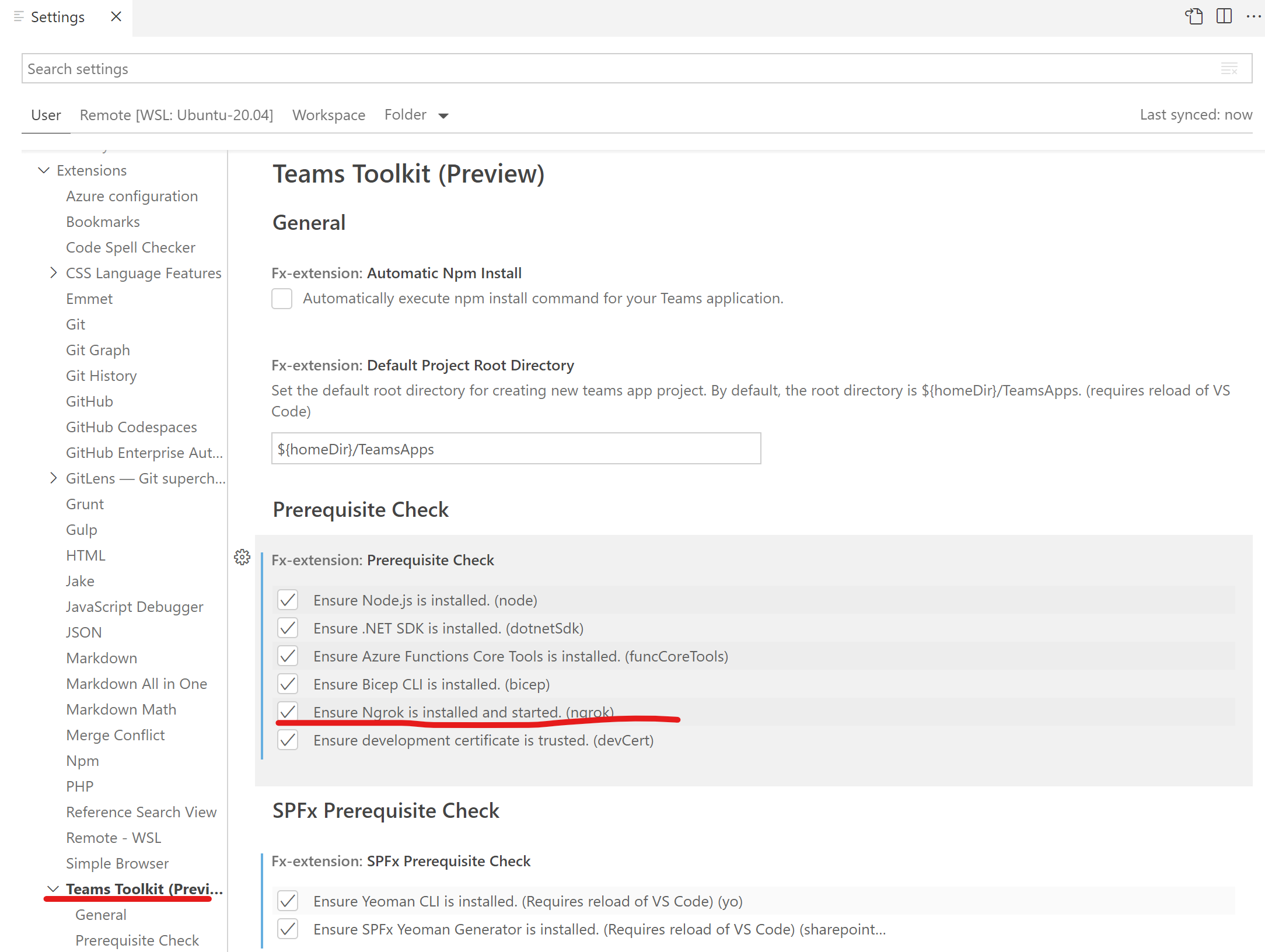Open the Settings JSON editor icon
1265x952 pixels.
pyautogui.click(x=1194, y=17)
